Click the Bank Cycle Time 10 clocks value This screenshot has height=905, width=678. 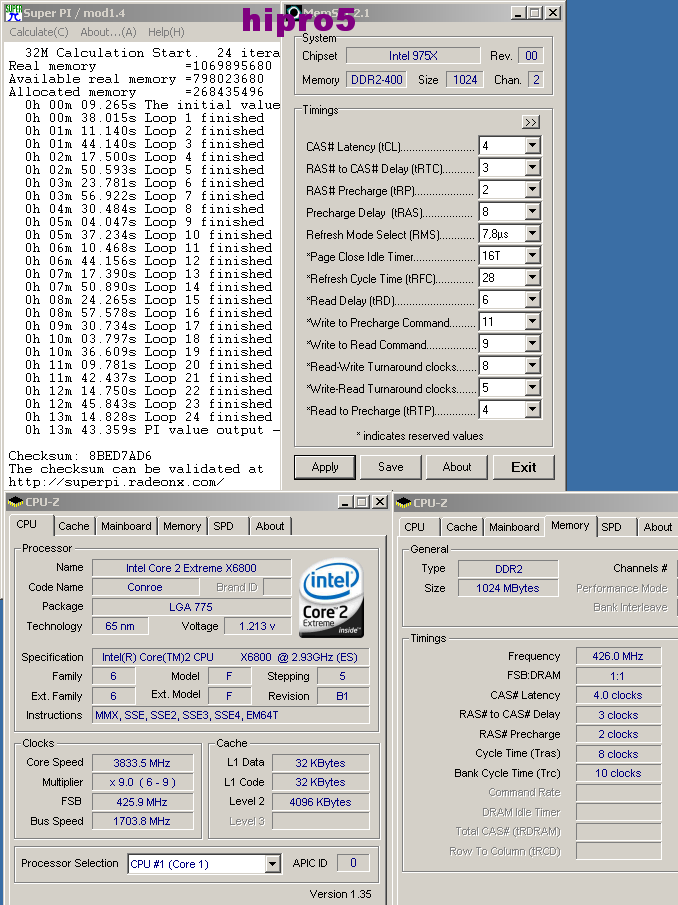coord(618,773)
